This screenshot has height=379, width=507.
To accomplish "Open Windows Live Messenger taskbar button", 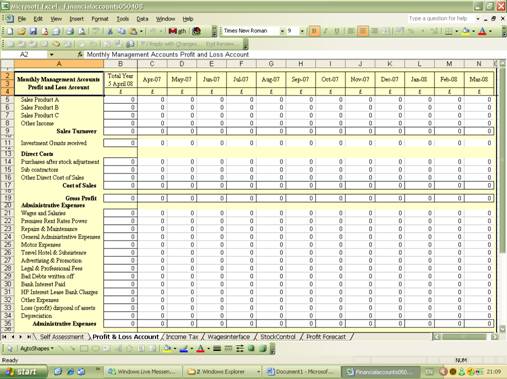I will tap(143, 371).
